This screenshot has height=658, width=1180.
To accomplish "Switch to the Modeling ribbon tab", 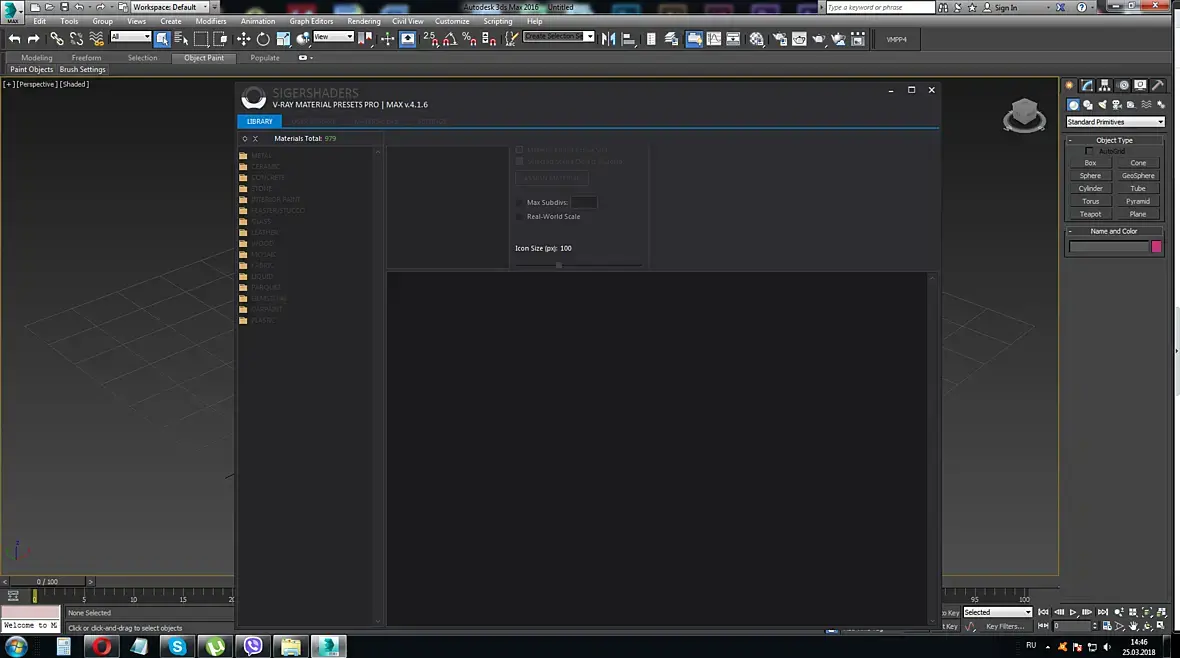I will 37,58.
